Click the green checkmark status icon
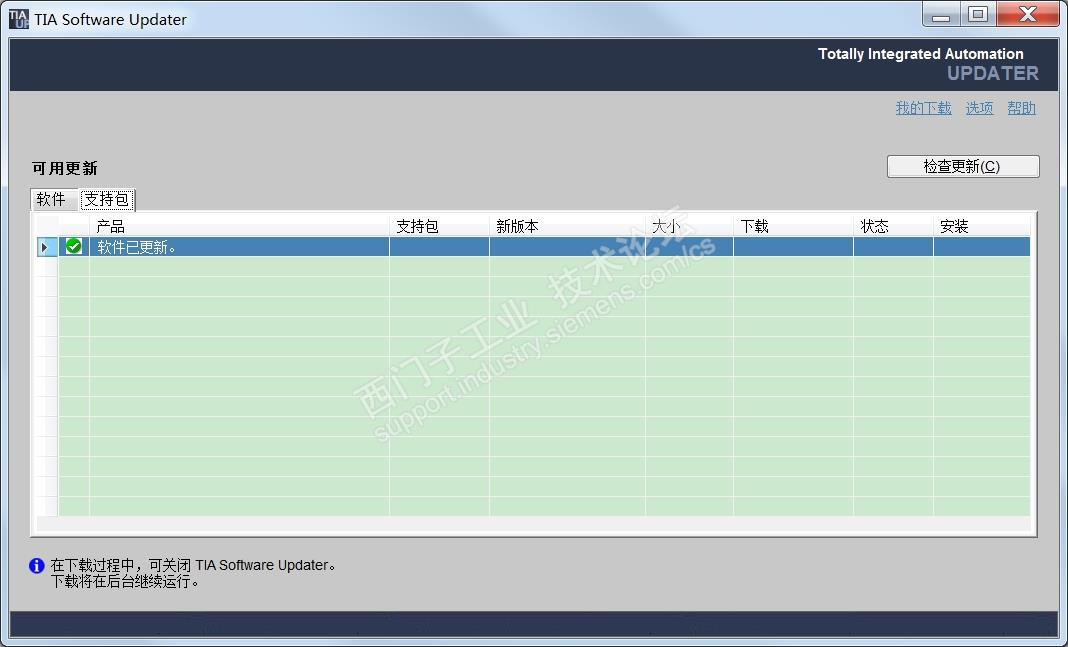 pos(74,247)
